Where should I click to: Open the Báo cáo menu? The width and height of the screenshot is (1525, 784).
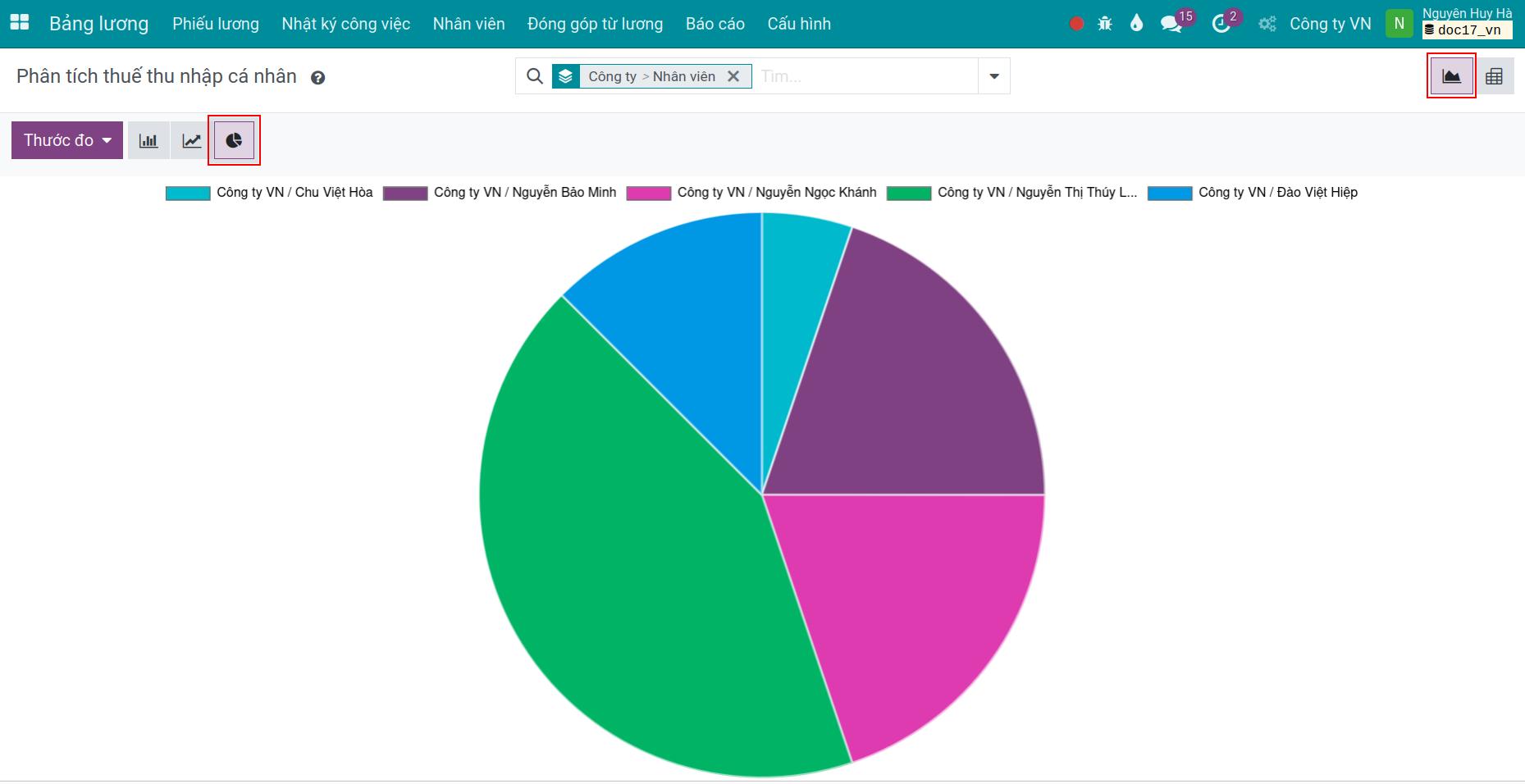pos(715,24)
